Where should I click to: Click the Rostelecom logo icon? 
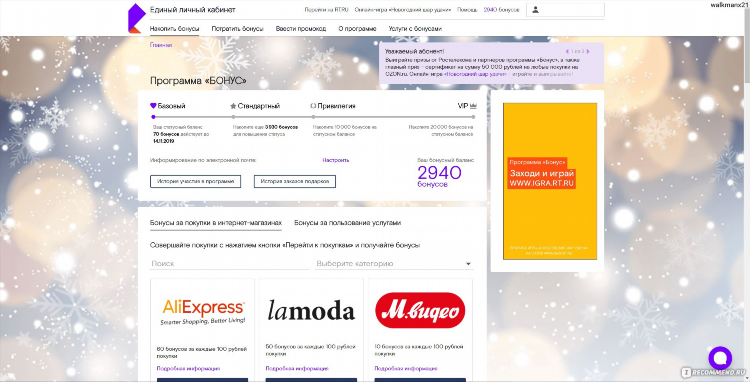click(136, 19)
